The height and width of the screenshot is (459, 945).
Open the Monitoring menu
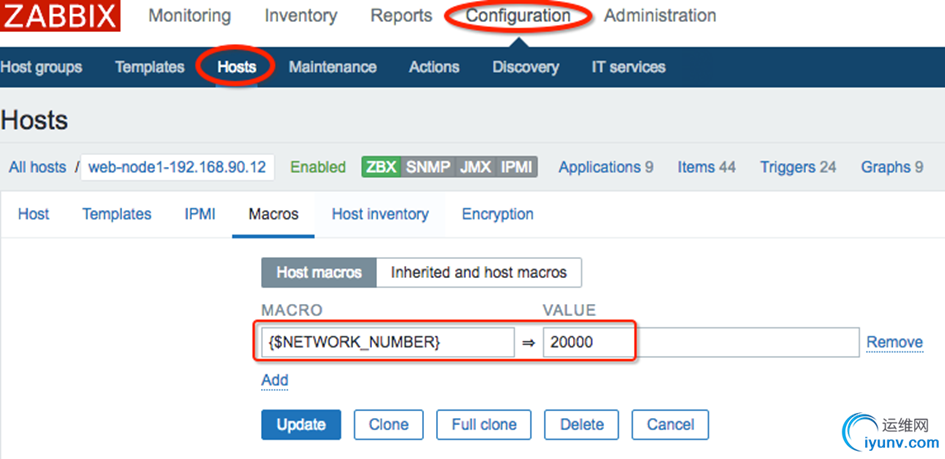(x=189, y=16)
